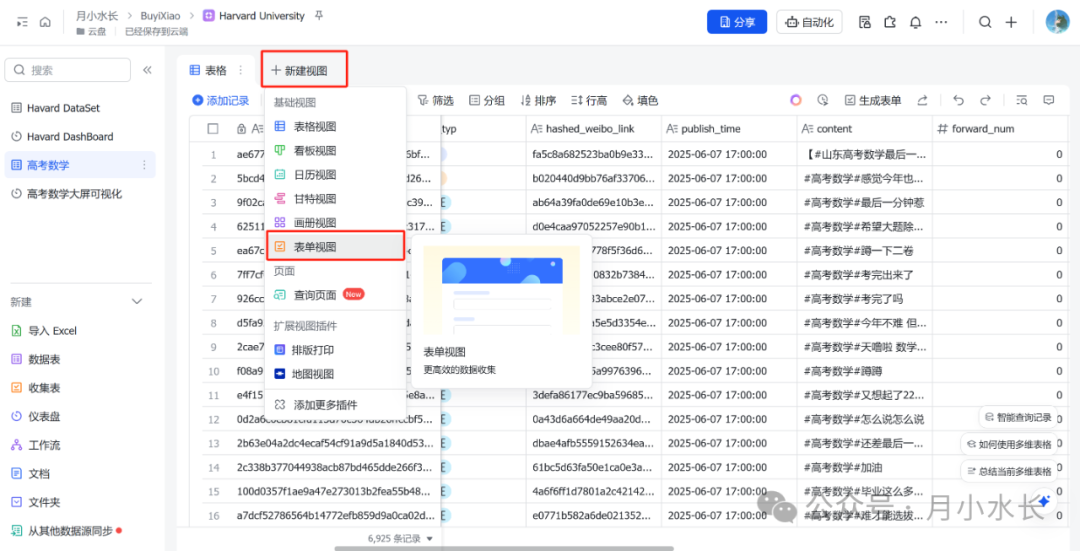The height and width of the screenshot is (551, 1080).
Task: Tick the select-all checkbox in the table header
Action: pos(213,129)
